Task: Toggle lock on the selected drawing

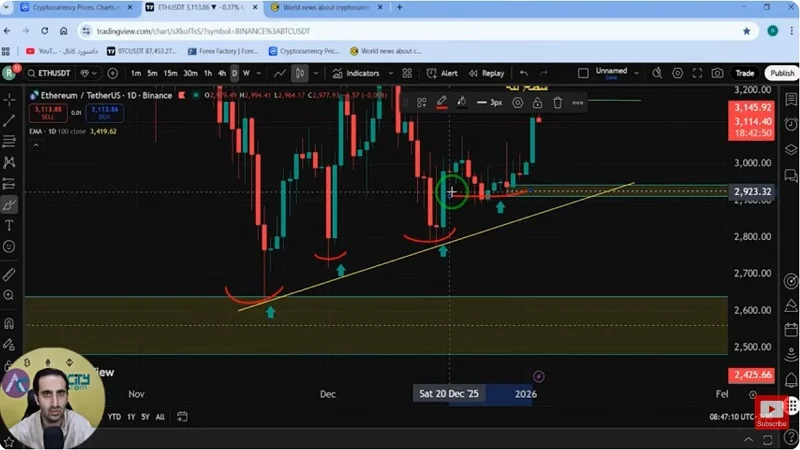Action: click(537, 102)
